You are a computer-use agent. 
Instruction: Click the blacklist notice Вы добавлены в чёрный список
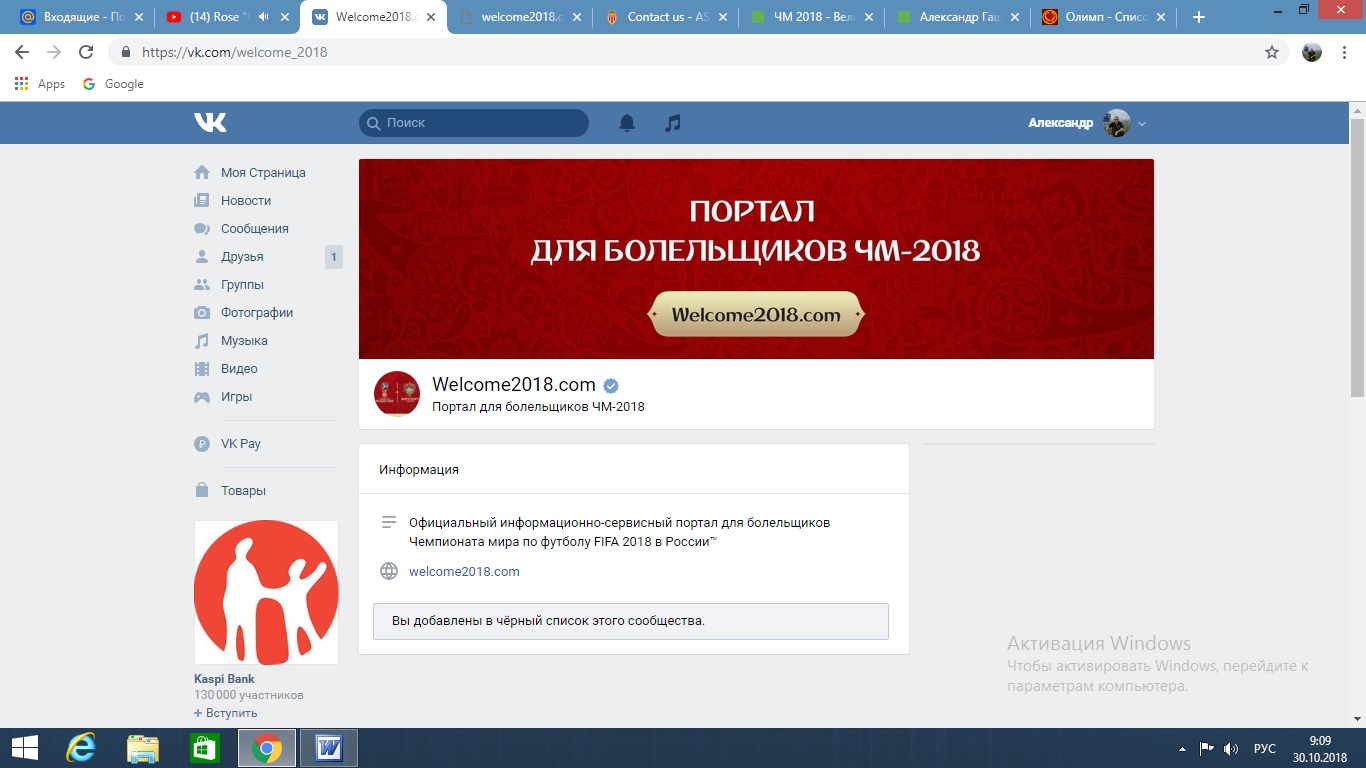click(x=631, y=621)
